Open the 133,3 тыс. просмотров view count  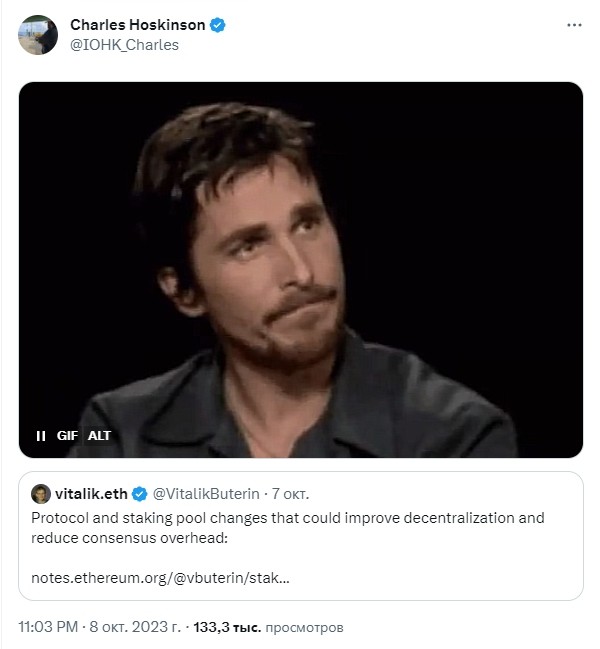[268, 627]
